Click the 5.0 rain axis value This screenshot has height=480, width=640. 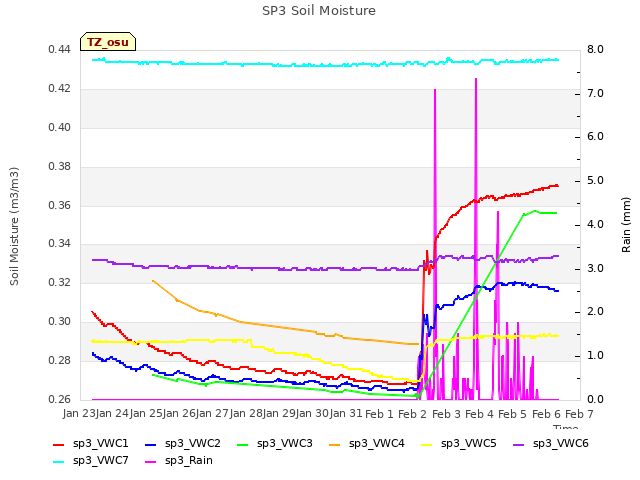click(x=596, y=181)
